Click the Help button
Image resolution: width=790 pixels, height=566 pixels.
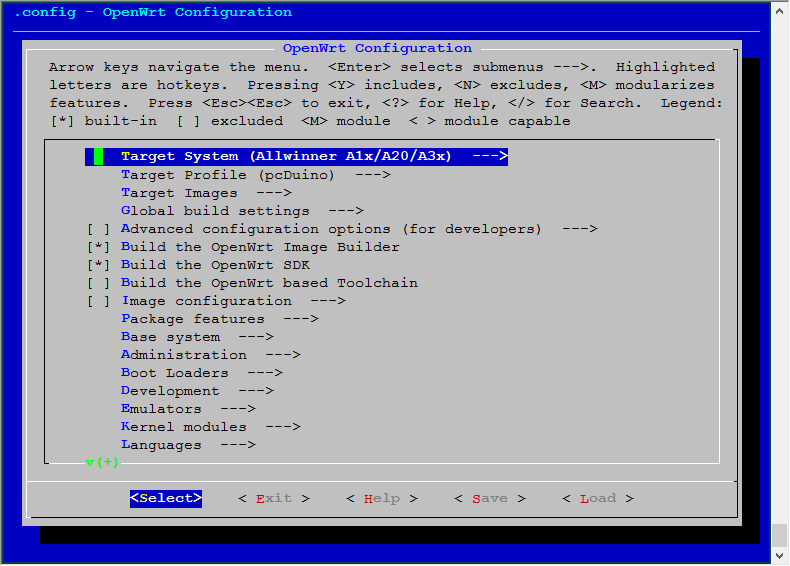click(381, 498)
